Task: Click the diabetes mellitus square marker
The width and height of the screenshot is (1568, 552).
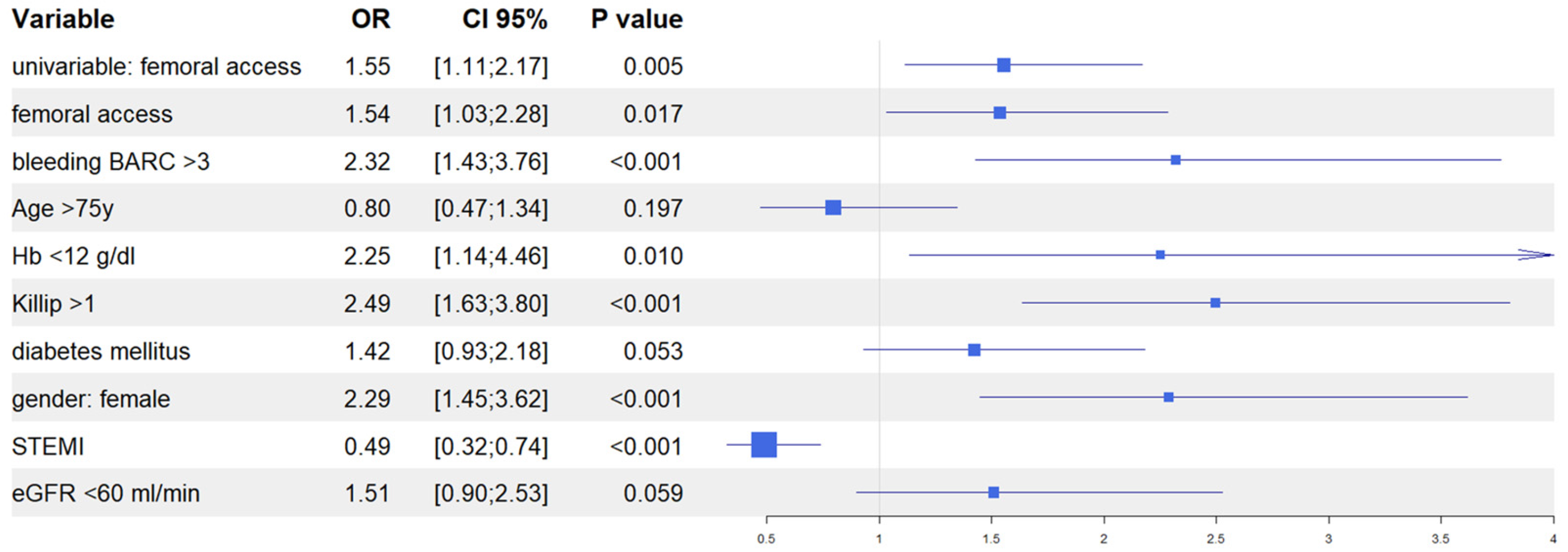Action: click(x=974, y=350)
